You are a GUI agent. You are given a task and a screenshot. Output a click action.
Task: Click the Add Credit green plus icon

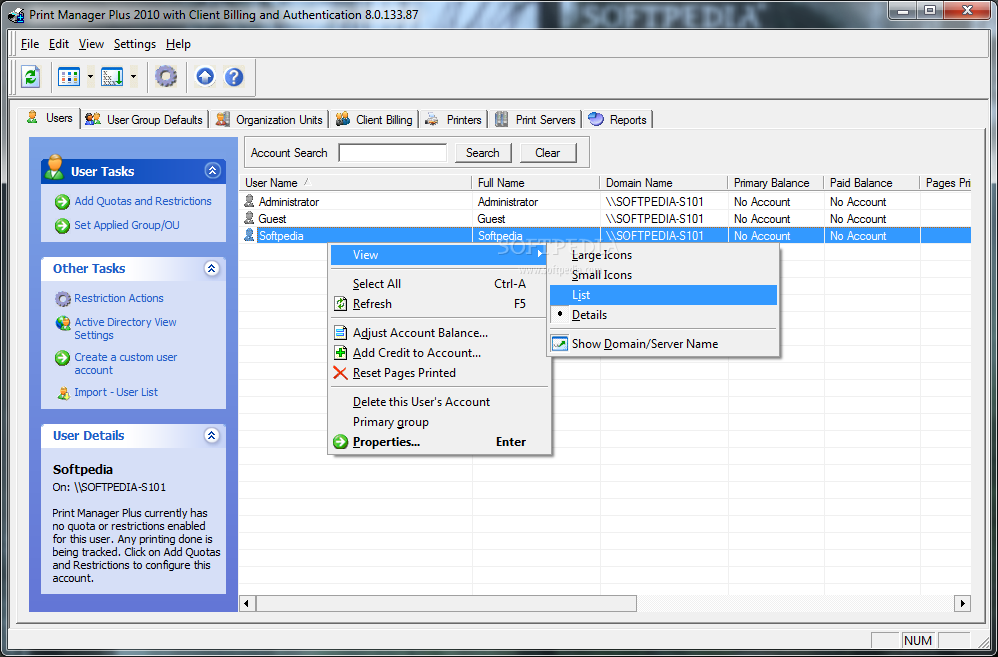point(341,353)
